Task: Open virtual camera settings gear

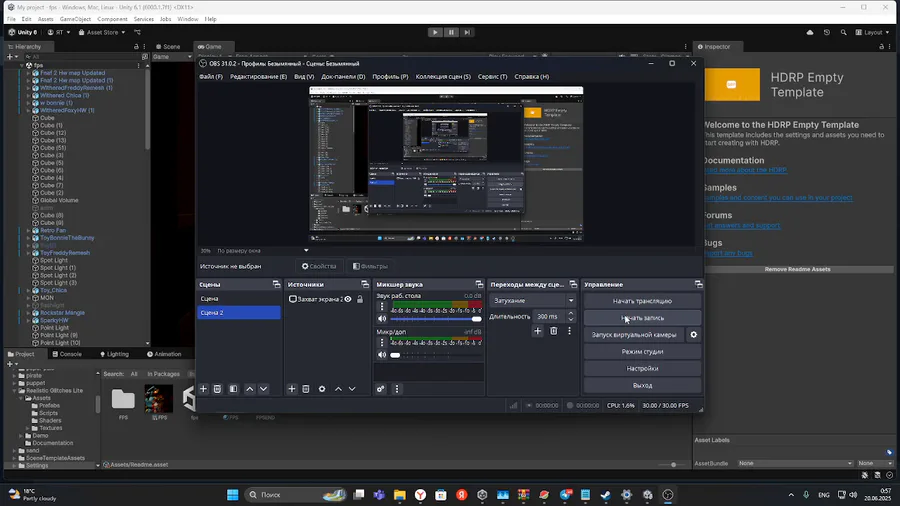Action: pos(693,334)
